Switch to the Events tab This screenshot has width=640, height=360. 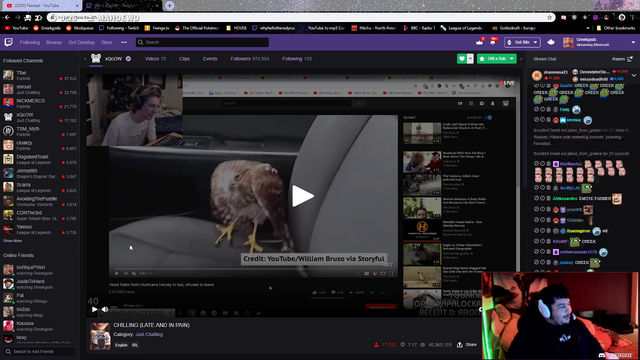coord(210,59)
